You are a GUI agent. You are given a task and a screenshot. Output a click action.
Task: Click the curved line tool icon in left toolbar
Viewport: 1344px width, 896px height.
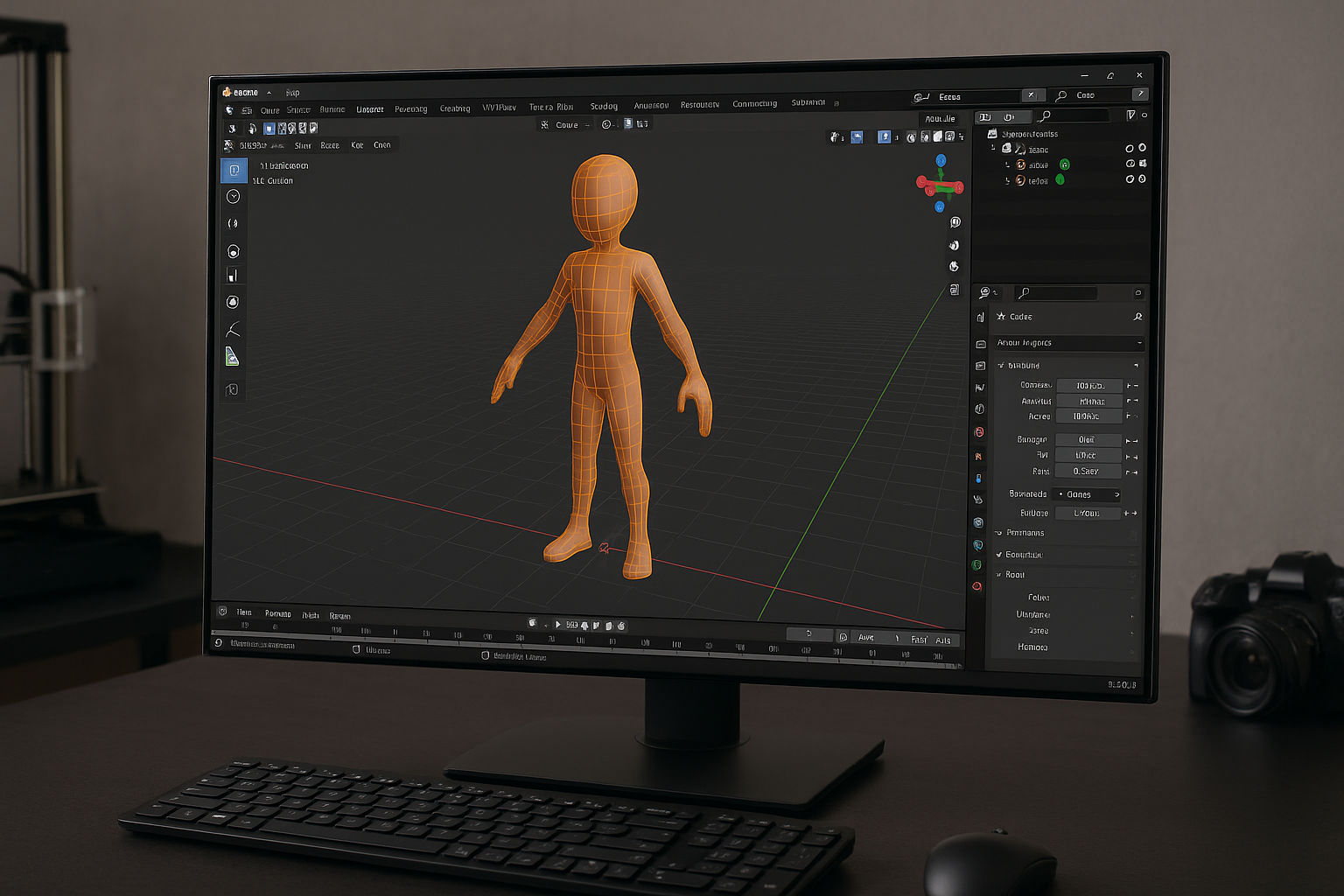click(233, 330)
